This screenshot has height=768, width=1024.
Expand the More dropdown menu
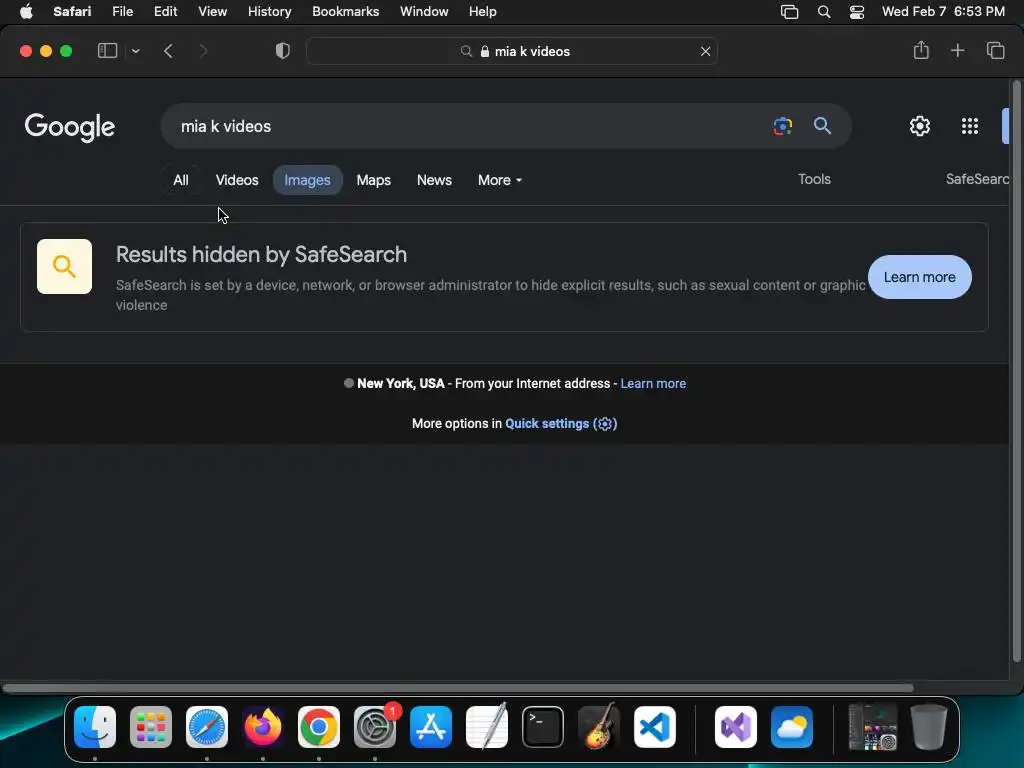click(x=500, y=180)
